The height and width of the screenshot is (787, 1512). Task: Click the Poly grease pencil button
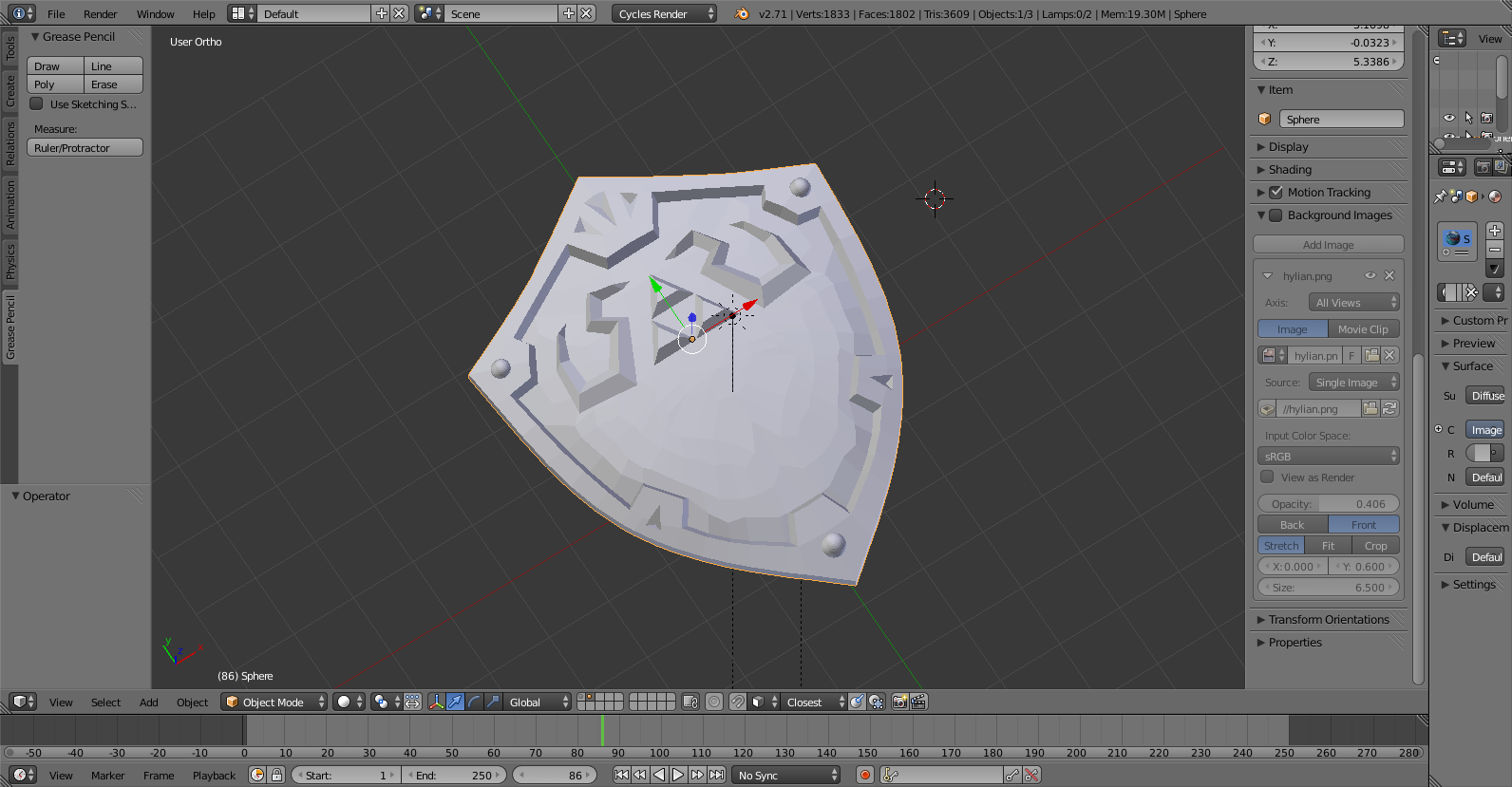pos(55,84)
